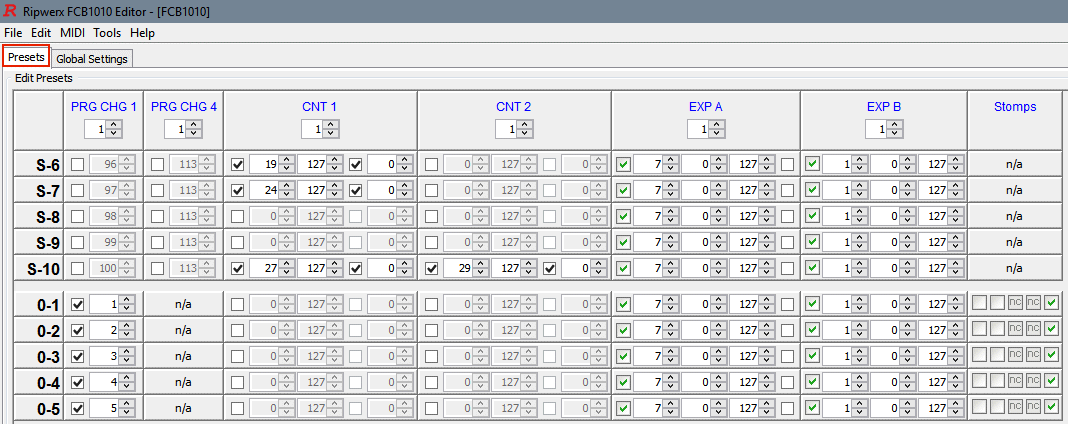This screenshot has height=424, width=1068.
Task: Click the PRG CHG 4 n/a cell in row 0-2
Action: pos(183,331)
